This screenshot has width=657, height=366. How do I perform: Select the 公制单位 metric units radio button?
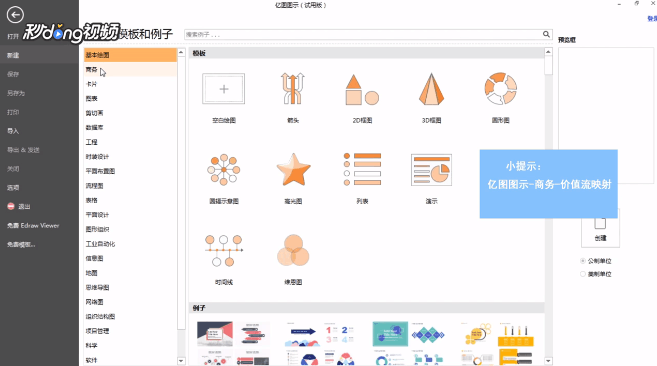pyautogui.click(x=582, y=261)
